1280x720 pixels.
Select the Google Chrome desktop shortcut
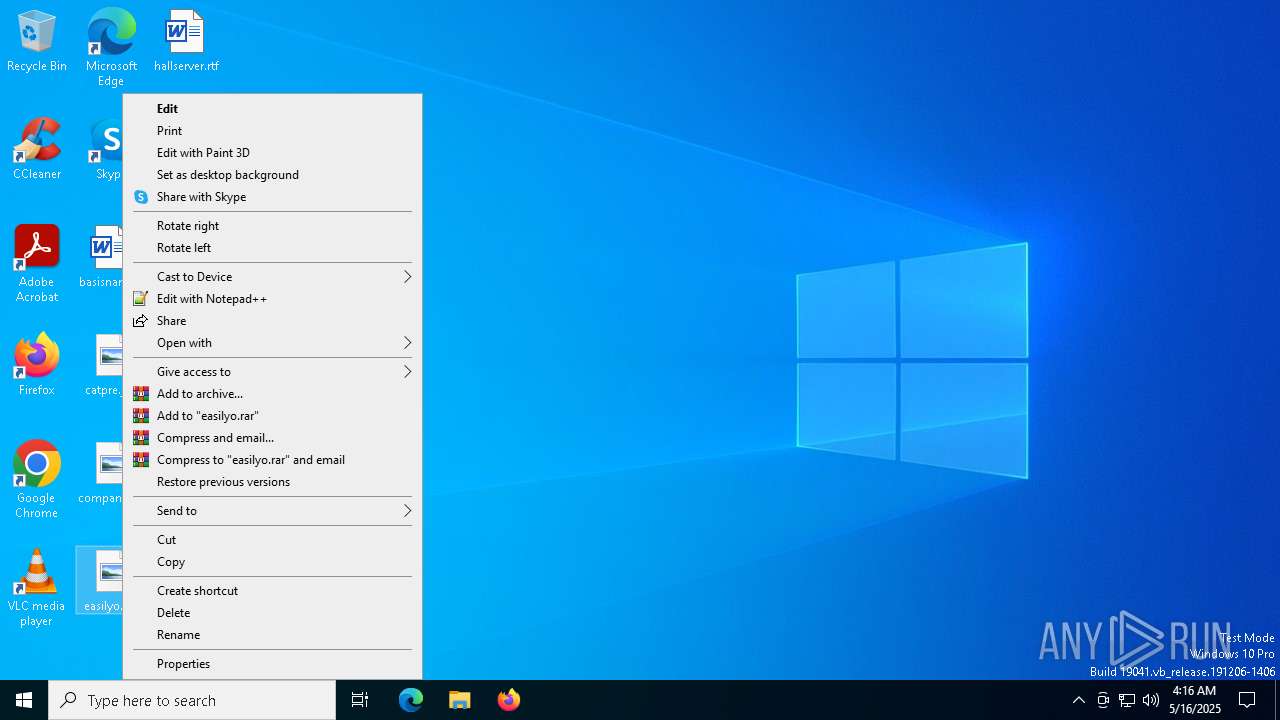[37, 480]
